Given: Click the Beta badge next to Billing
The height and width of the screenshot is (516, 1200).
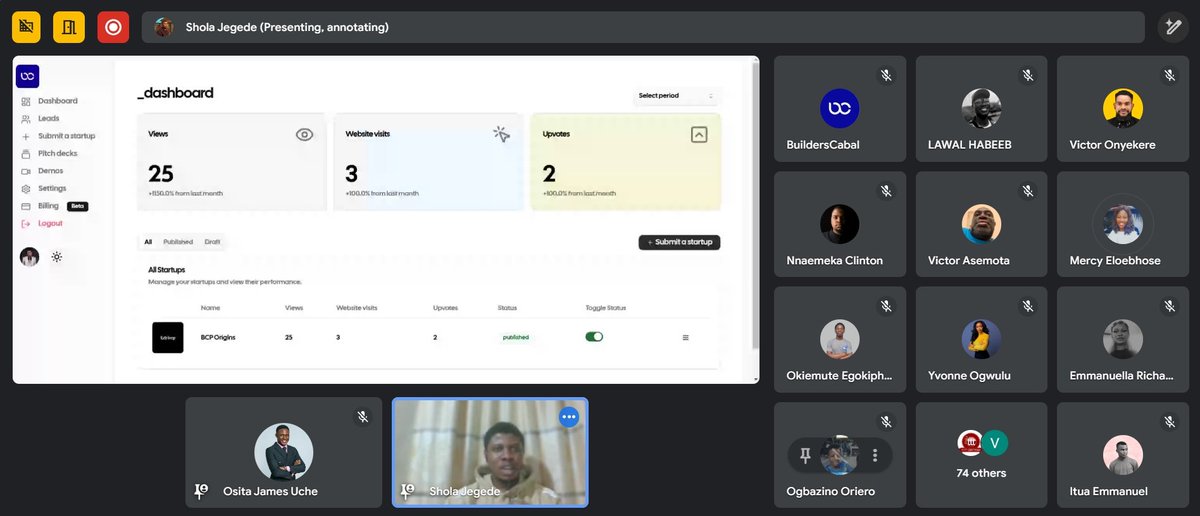Looking at the screenshot, I should [x=77, y=206].
